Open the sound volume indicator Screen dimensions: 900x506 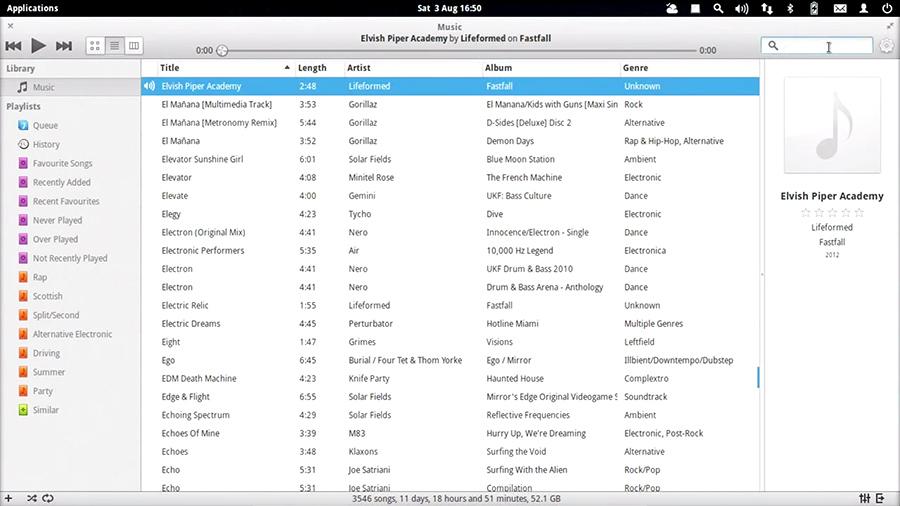point(741,8)
